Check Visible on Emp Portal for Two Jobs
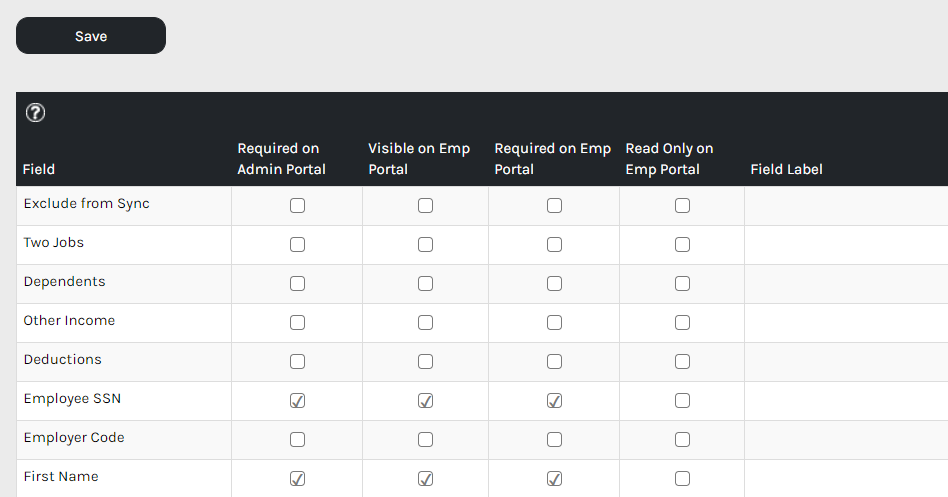 click(x=425, y=245)
